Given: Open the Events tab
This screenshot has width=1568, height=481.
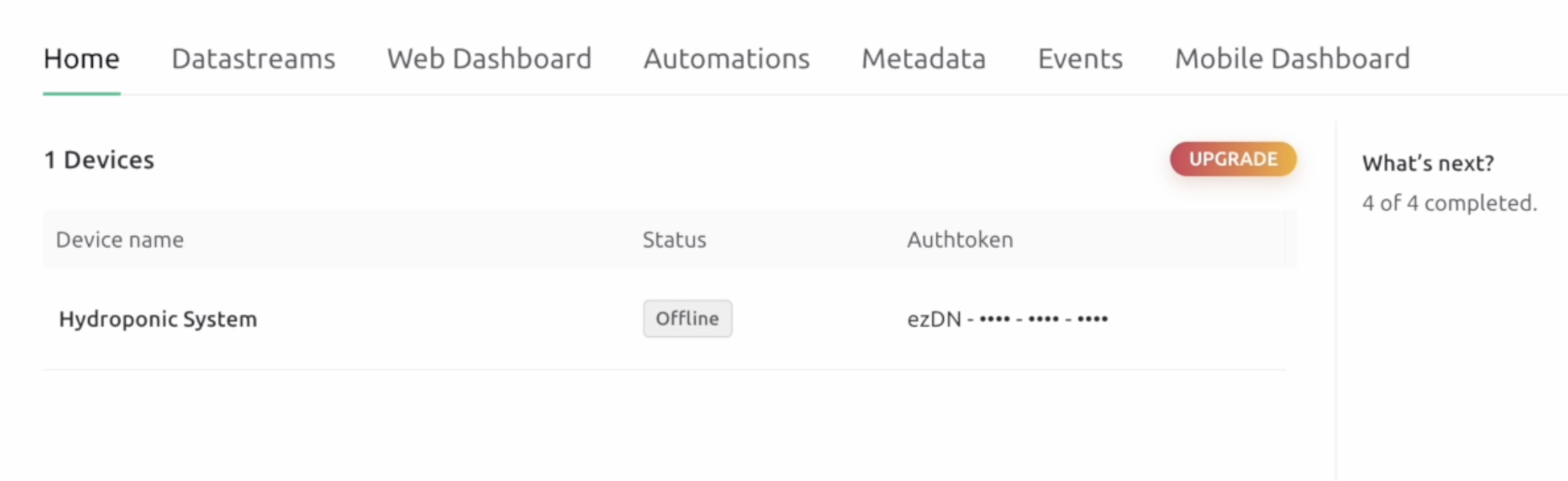Looking at the screenshot, I should (1080, 59).
